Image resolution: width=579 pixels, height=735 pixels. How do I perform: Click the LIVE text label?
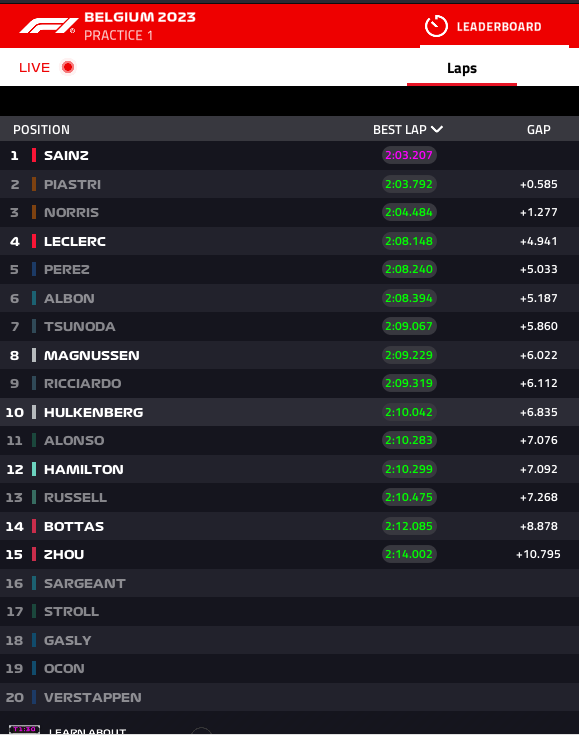[34, 68]
